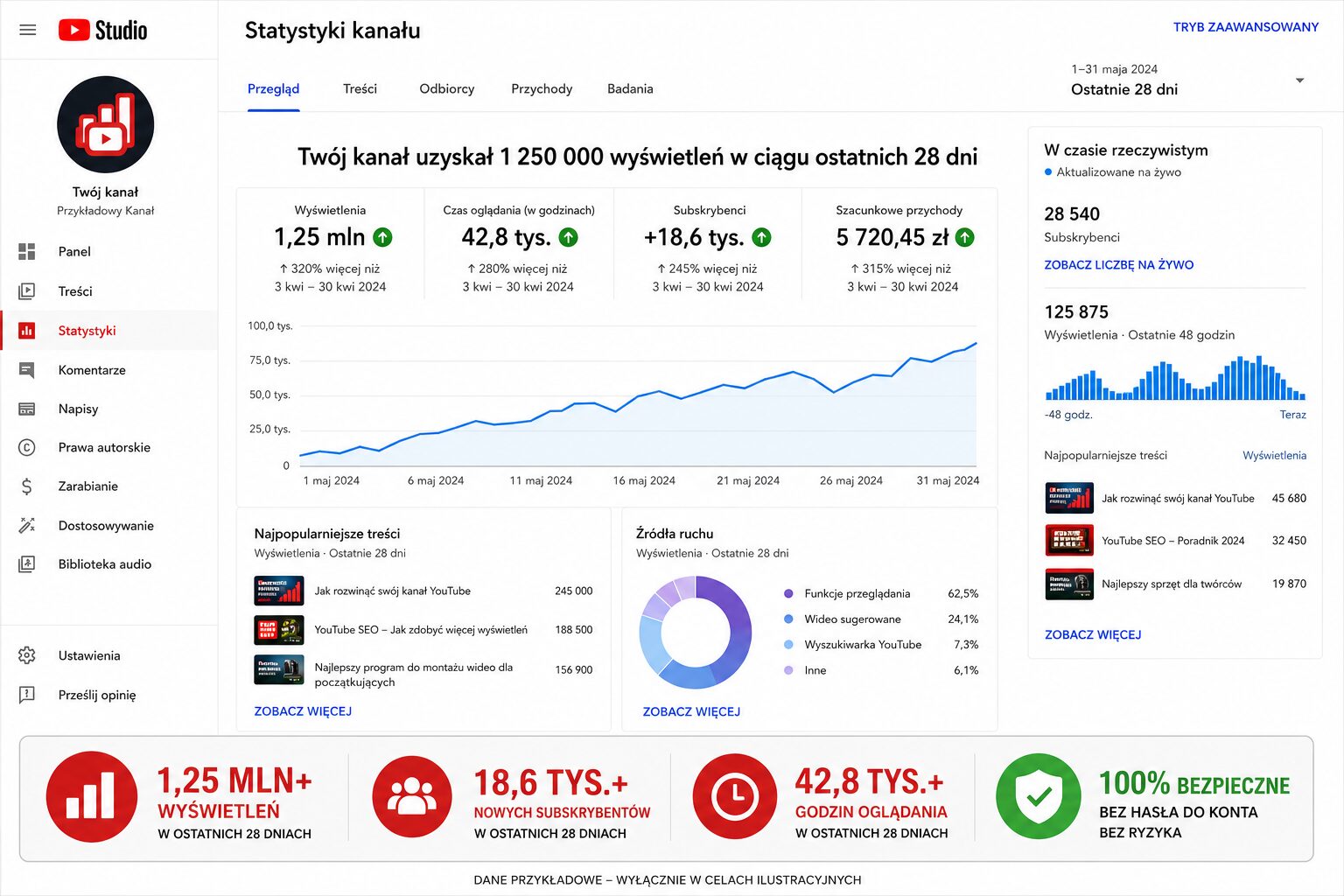
Task: Click the Wyświetlenia link in real-time panel
Action: (x=1274, y=455)
